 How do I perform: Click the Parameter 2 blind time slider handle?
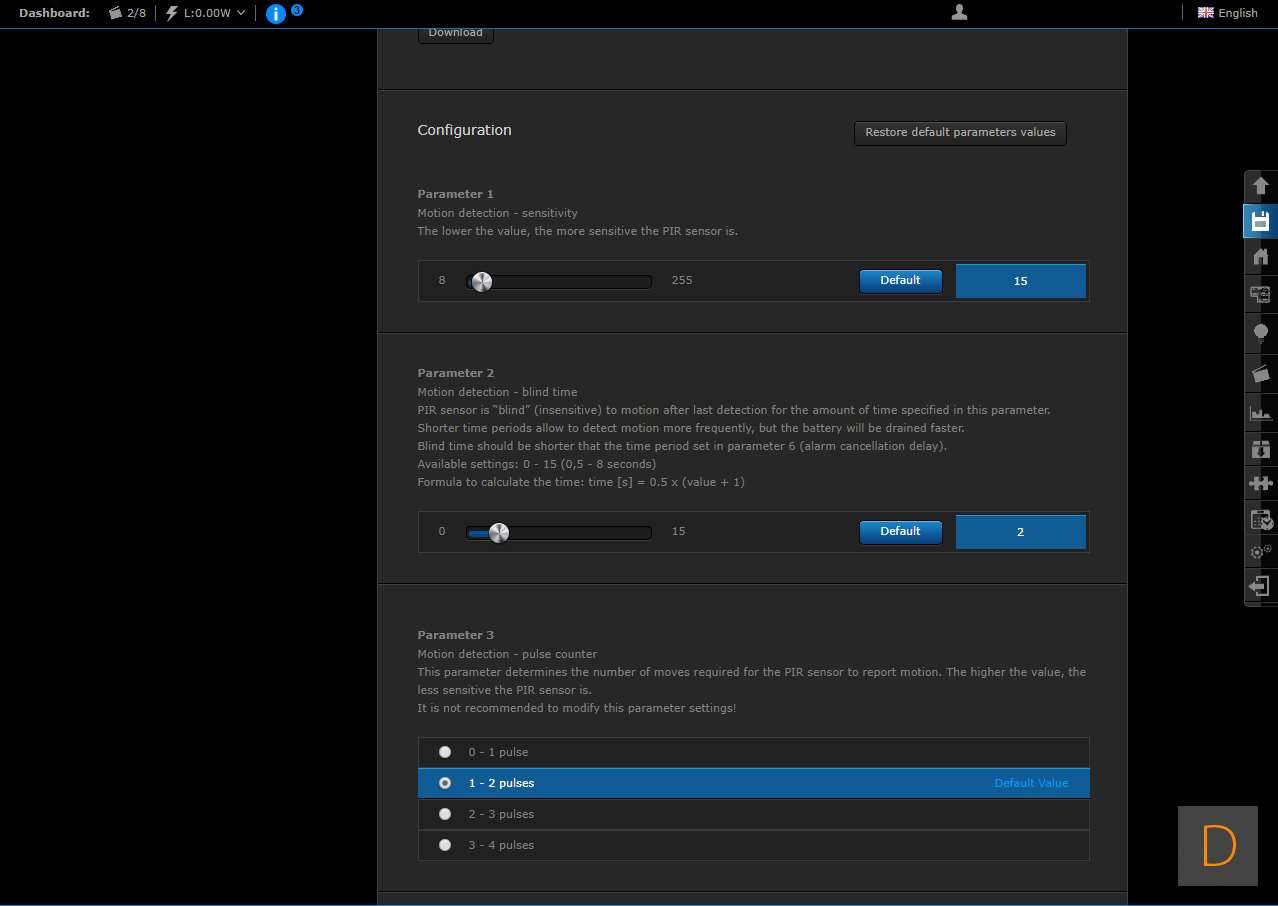tap(499, 533)
